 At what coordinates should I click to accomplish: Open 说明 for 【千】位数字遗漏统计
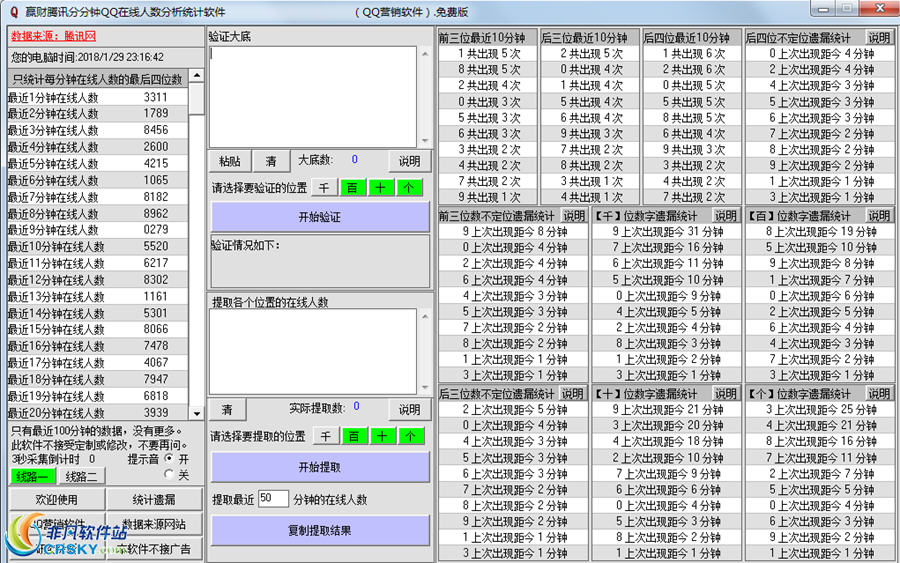coord(726,216)
